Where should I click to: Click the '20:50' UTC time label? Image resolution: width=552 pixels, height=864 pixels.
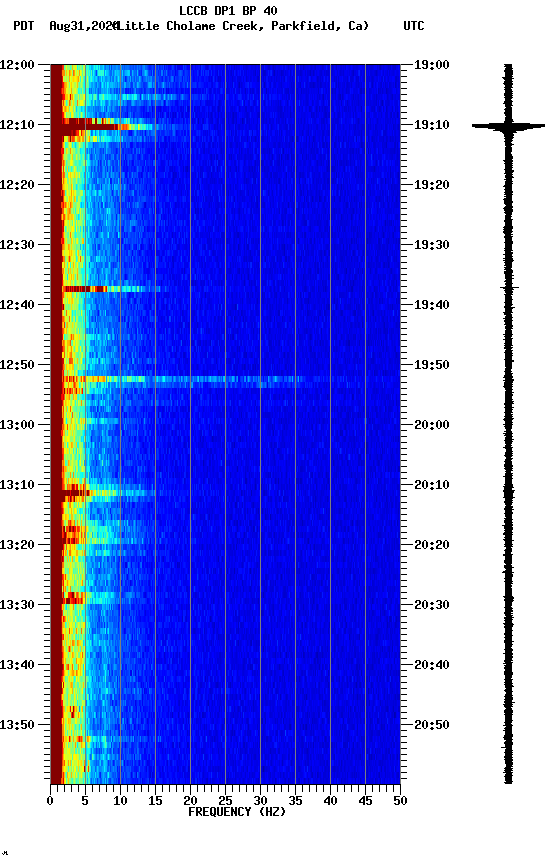point(432,725)
